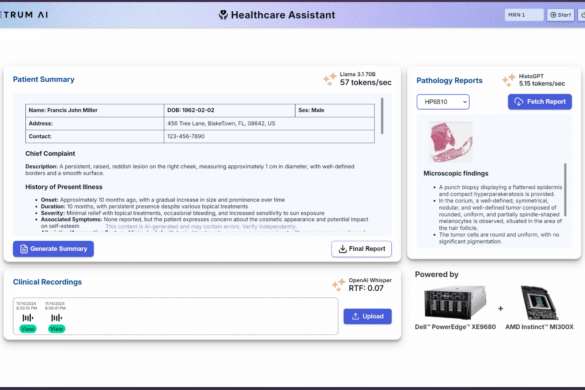Viewport: 585px width, 390px height.
Task: Click the document icon on Generate Summary
Action: [x=24, y=249]
